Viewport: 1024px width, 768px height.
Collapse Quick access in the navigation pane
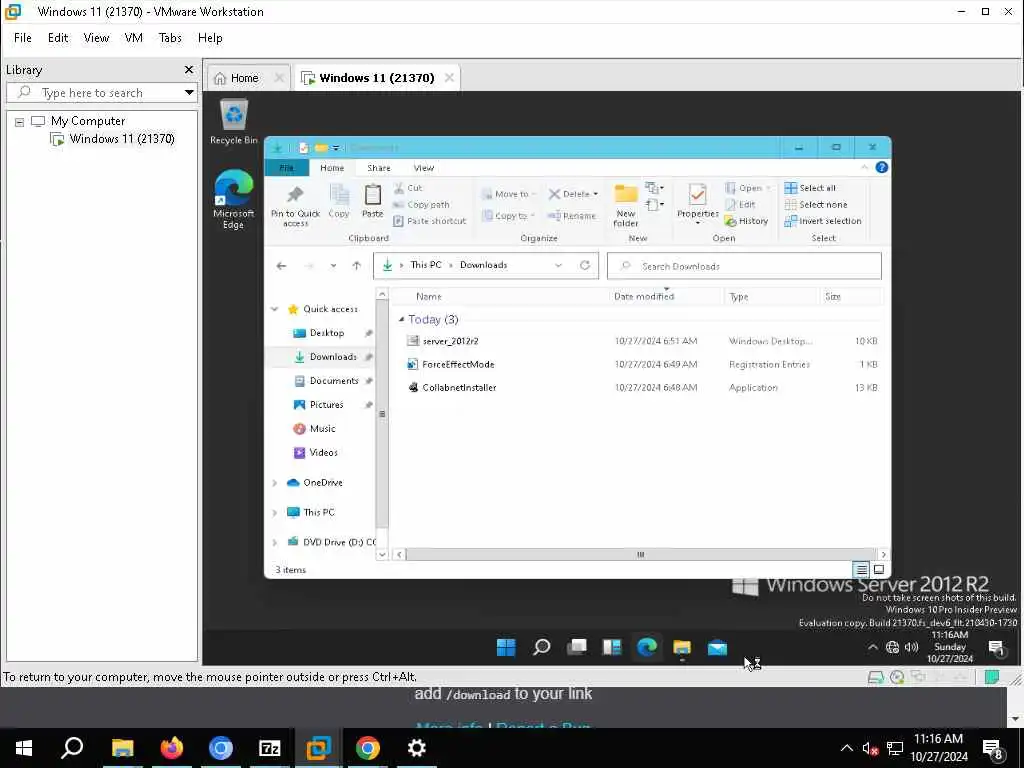(x=275, y=309)
